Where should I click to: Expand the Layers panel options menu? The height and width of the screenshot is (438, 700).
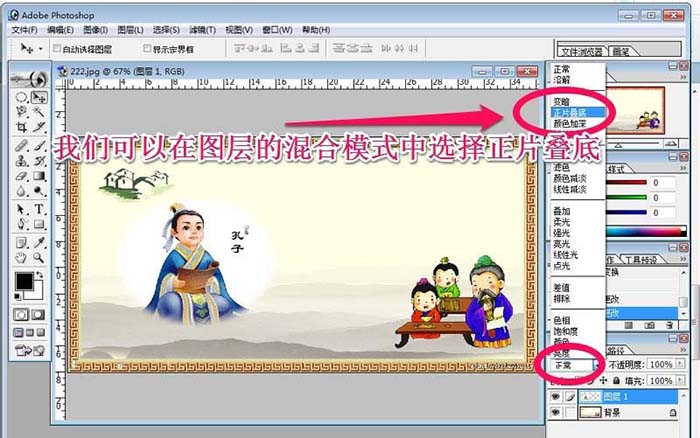(683, 350)
